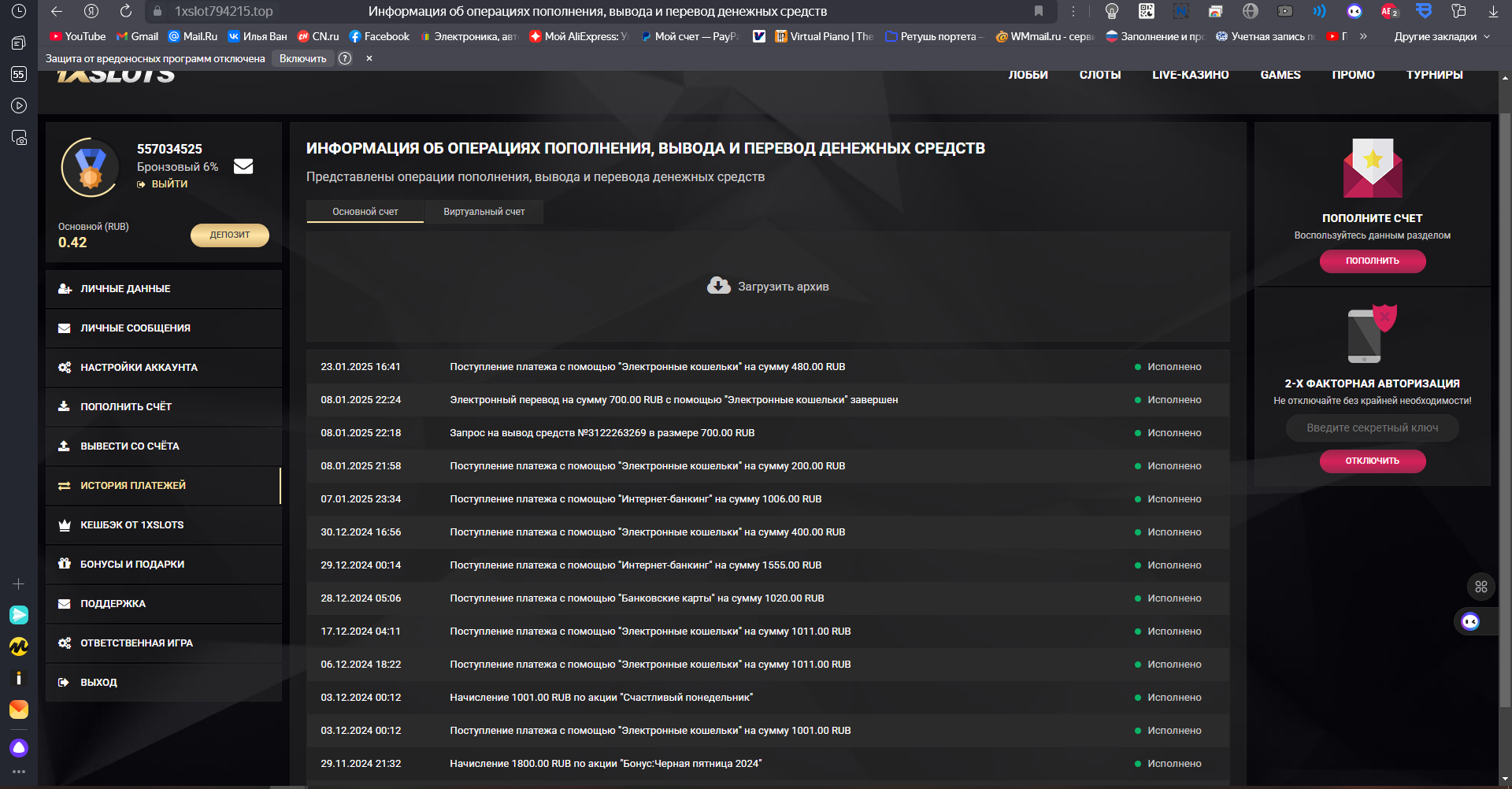Click the browser back arrow
Screen dimensions: 1512x789
pos(56,11)
